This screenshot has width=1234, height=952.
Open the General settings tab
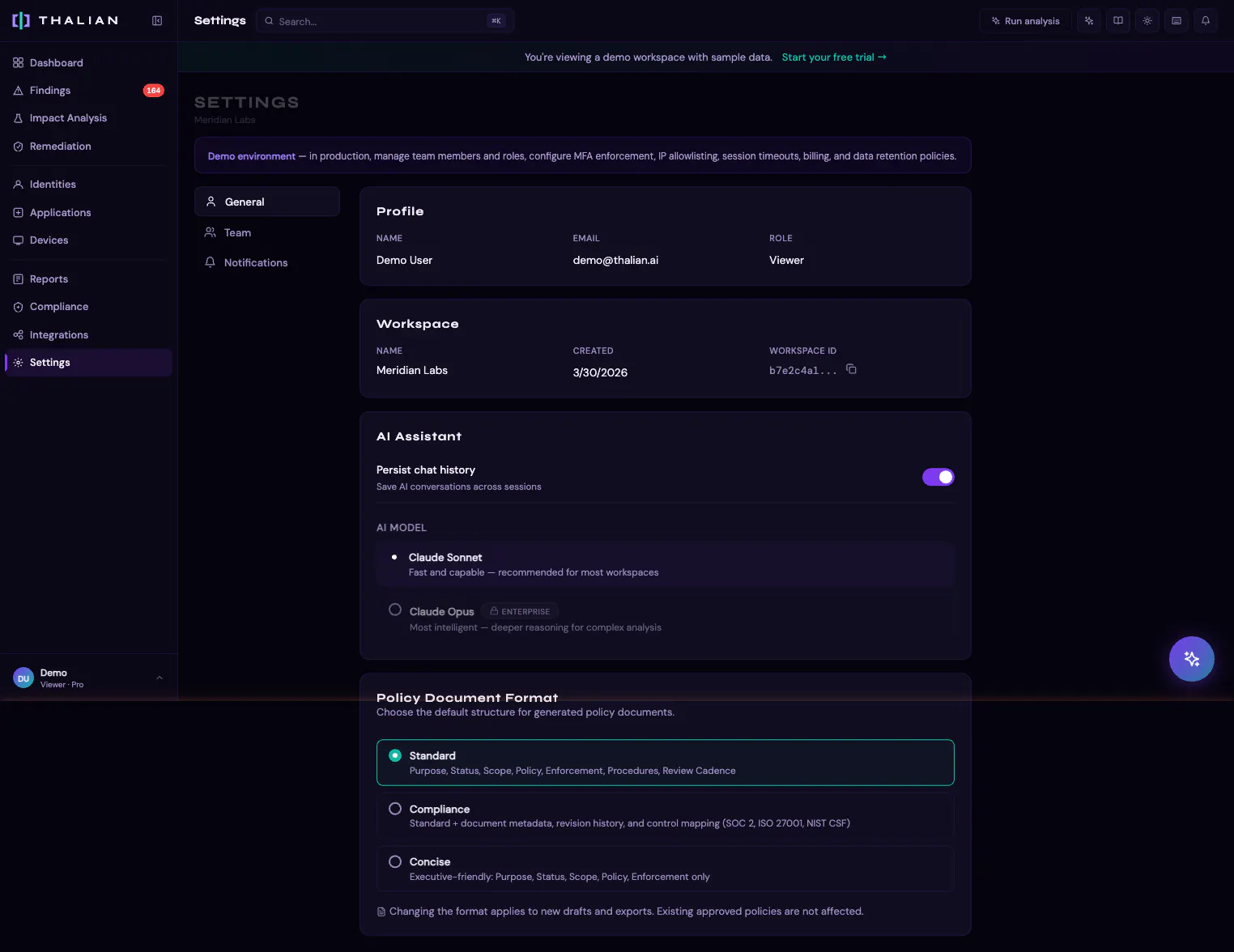pyautogui.click(x=267, y=202)
